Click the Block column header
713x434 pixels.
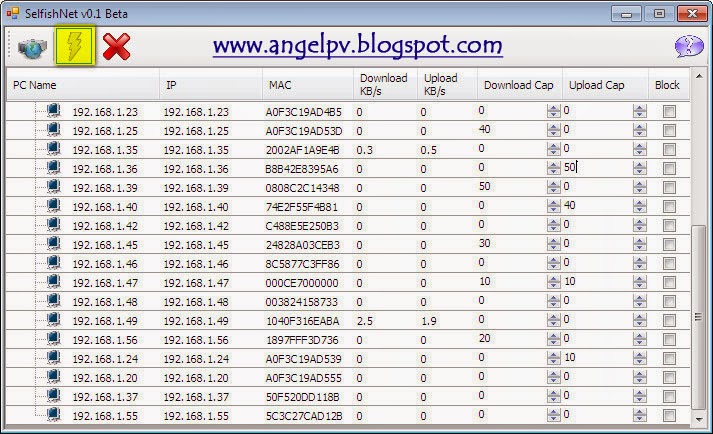669,85
